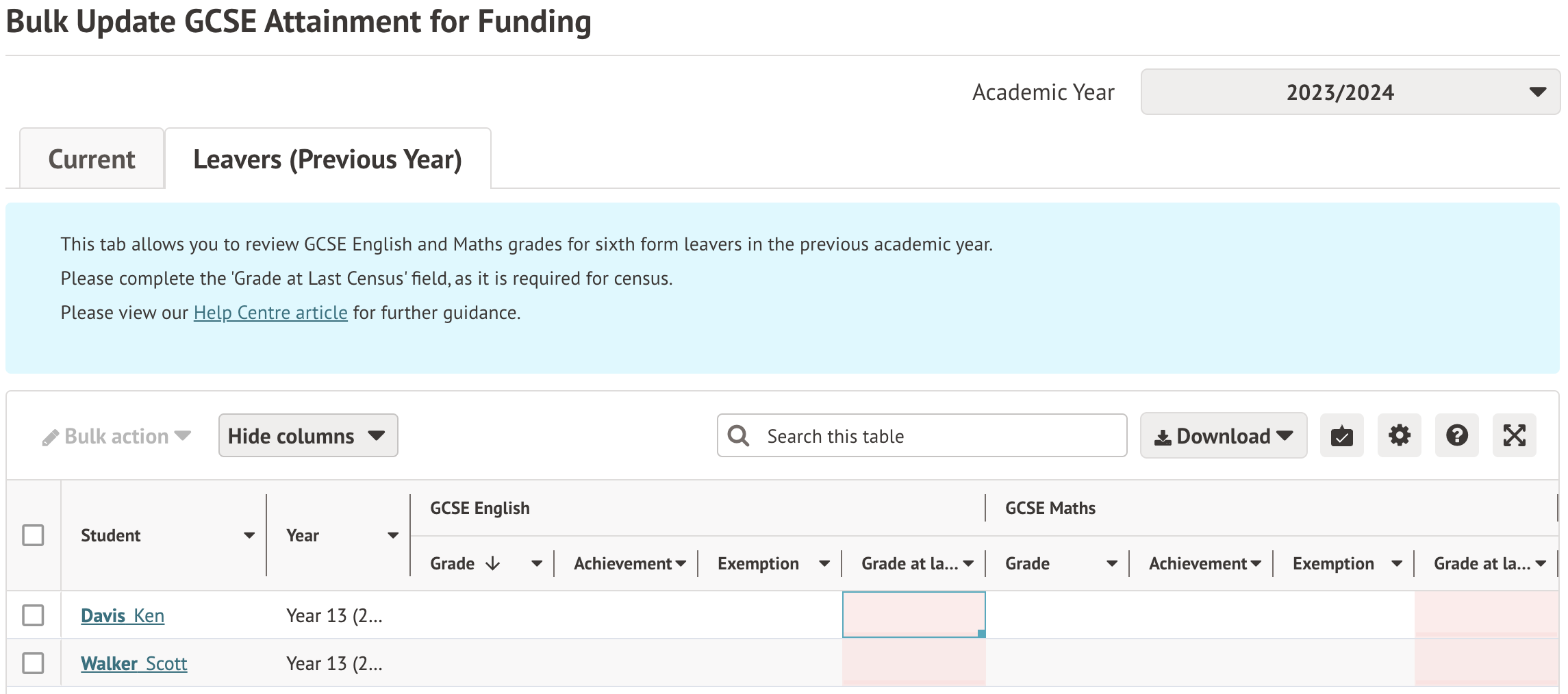Open table settings gear icon
Image resolution: width=1568 pixels, height=694 pixels.
pyautogui.click(x=1399, y=436)
